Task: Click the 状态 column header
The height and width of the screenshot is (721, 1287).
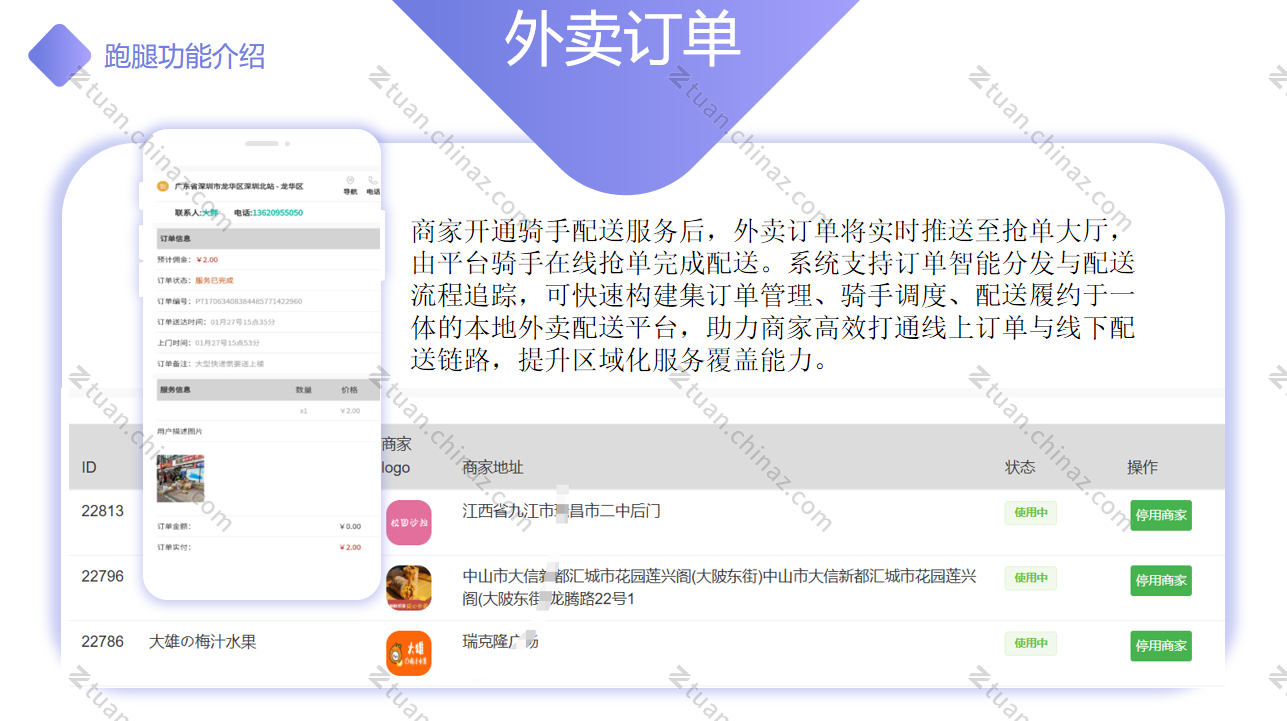Action: click(1020, 467)
